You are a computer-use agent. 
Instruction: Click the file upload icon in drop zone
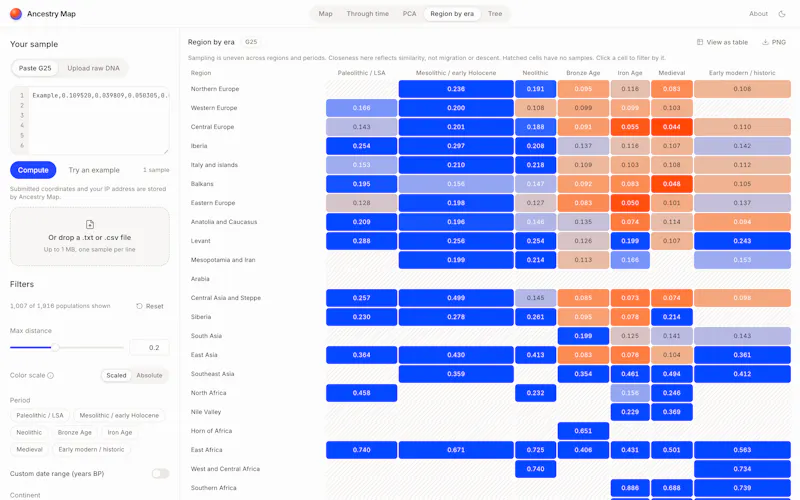(90, 224)
